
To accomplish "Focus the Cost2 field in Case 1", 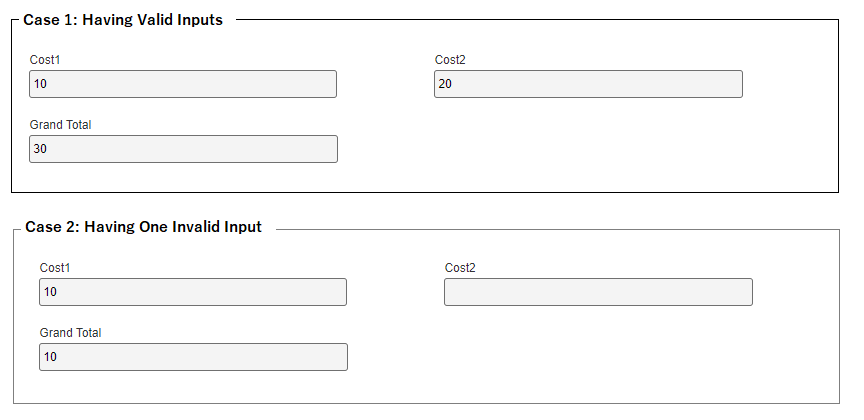I will pyautogui.click(x=588, y=84).
